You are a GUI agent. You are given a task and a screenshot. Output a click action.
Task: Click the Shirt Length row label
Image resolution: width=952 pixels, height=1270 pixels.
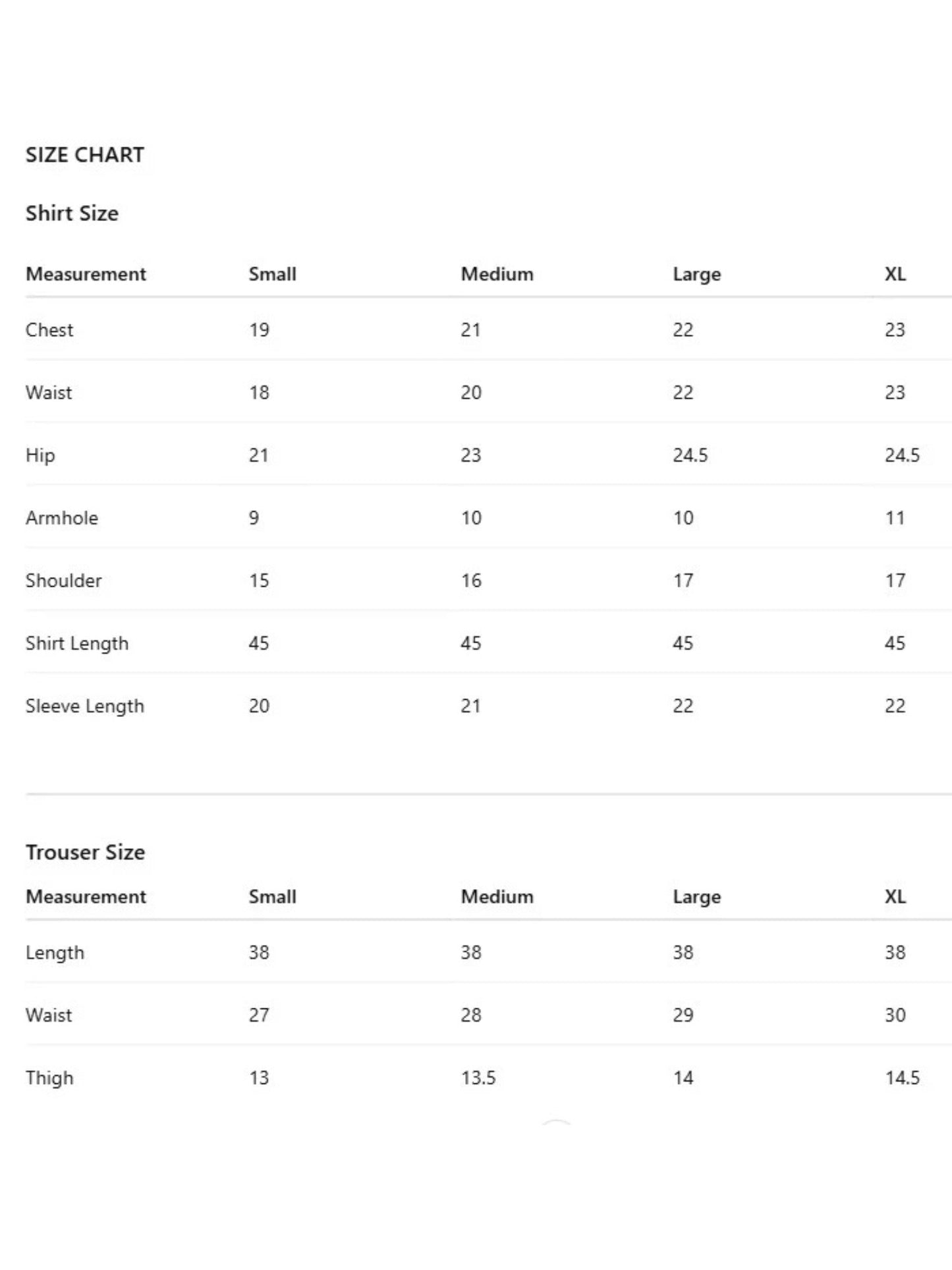click(x=77, y=643)
